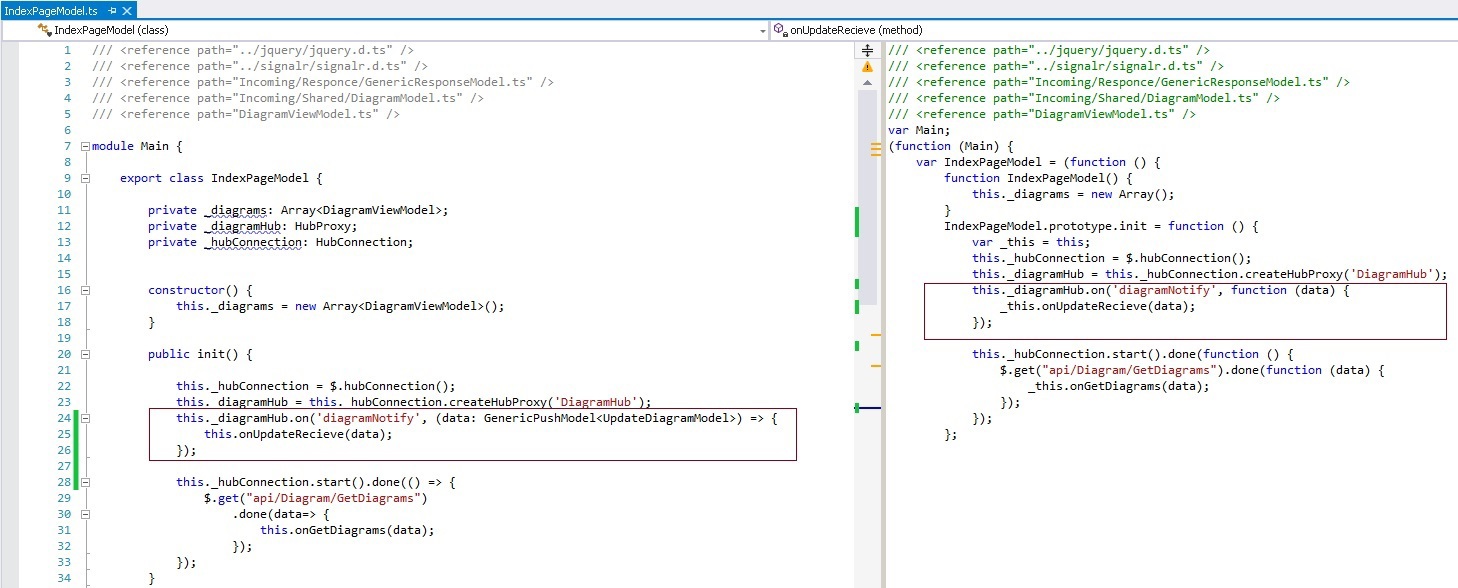This screenshot has height=588, width=1458.
Task: Click 'var IndexPageModel = (function () {' line
Action: point(1039,162)
